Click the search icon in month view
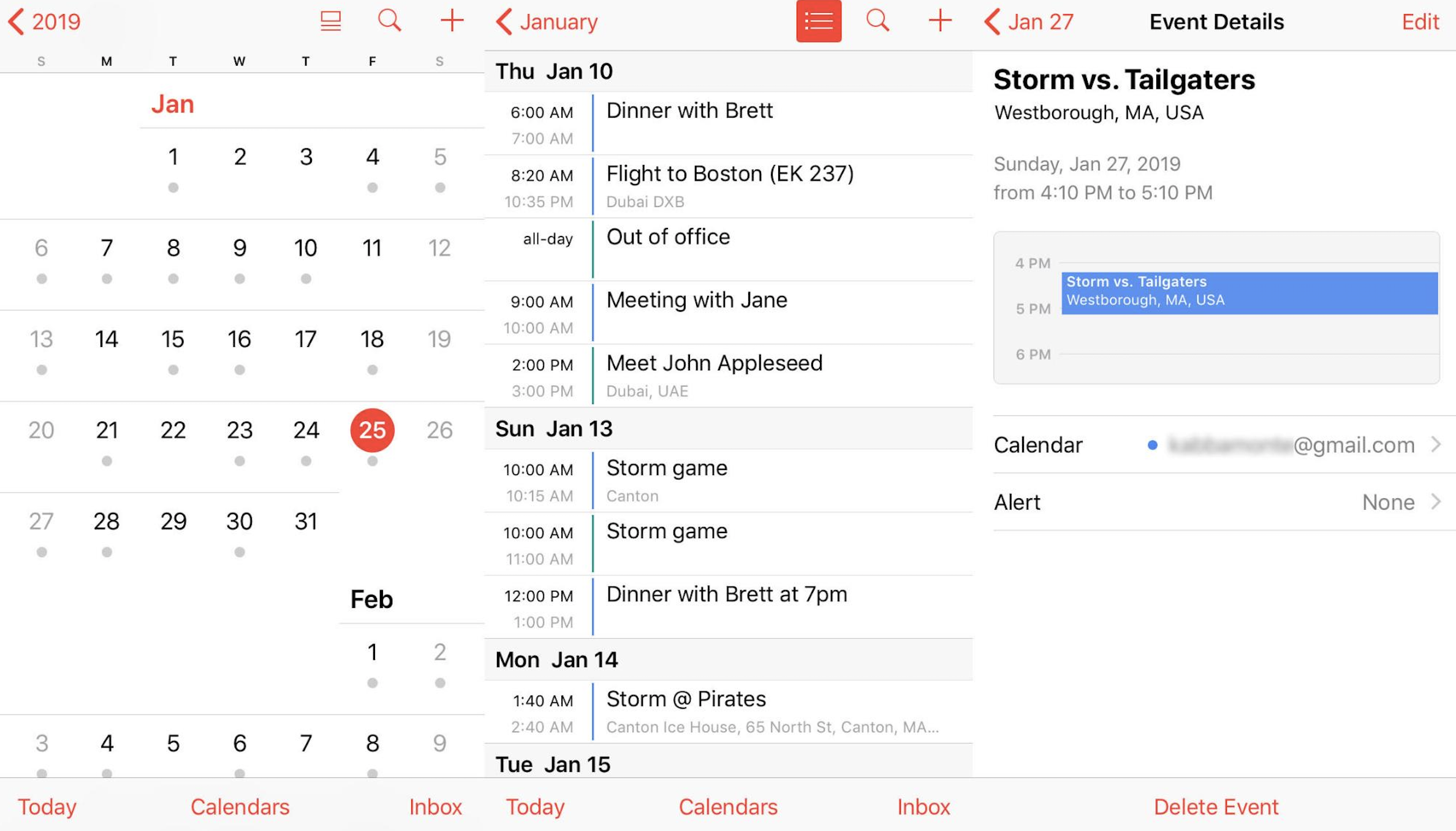This screenshot has height=831, width=1456. coord(390,22)
